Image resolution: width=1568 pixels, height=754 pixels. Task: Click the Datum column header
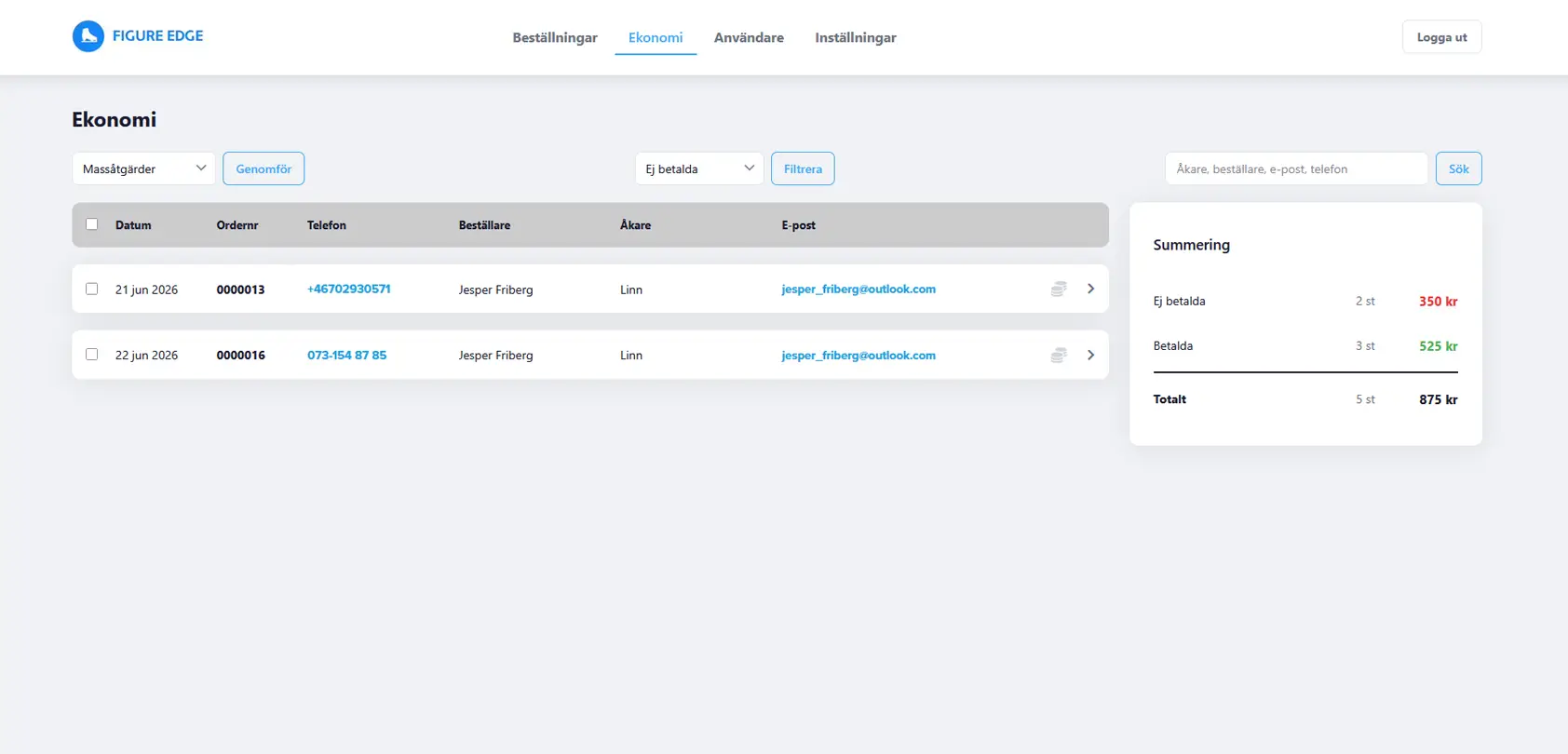click(x=133, y=225)
